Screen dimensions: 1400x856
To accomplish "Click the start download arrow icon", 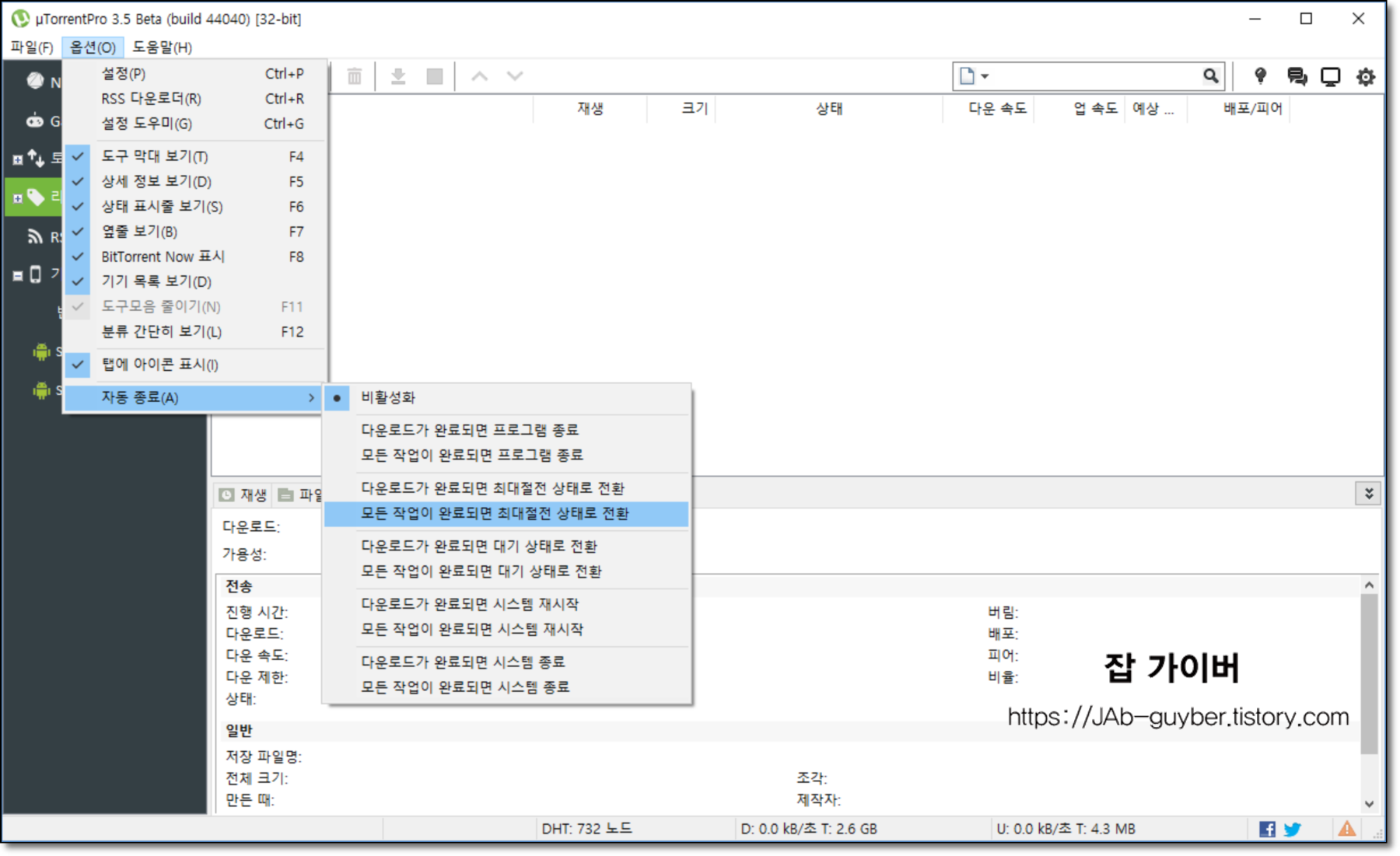I will tap(398, 76).
